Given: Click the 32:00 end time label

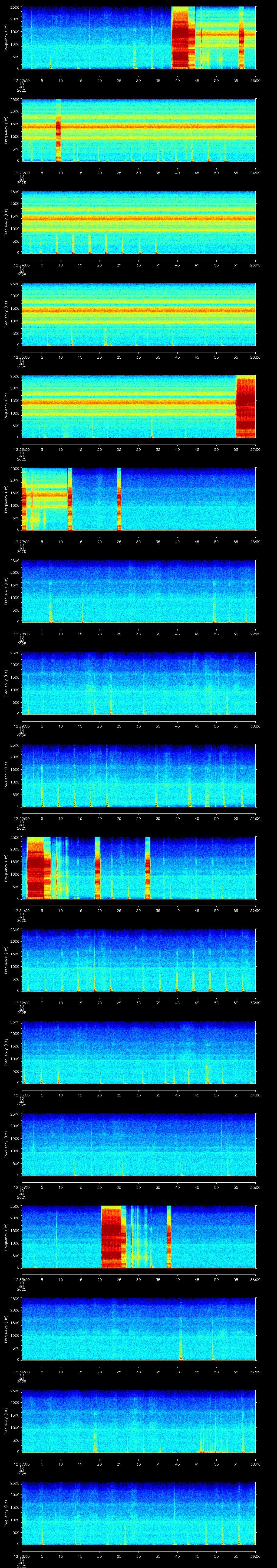Looking at the screenshot, I should click(x=255, y=910).
